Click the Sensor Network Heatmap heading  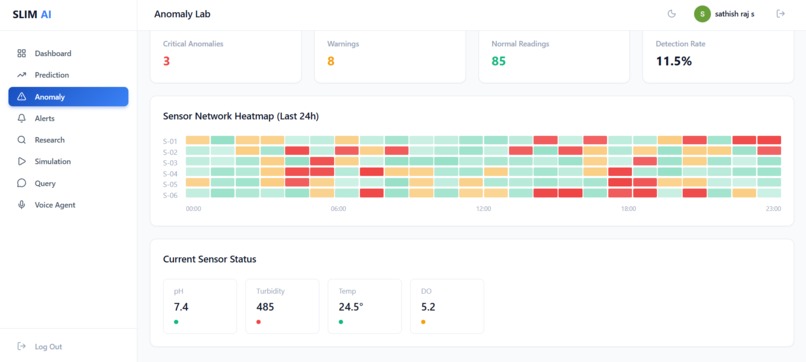(x=241, y=116)
